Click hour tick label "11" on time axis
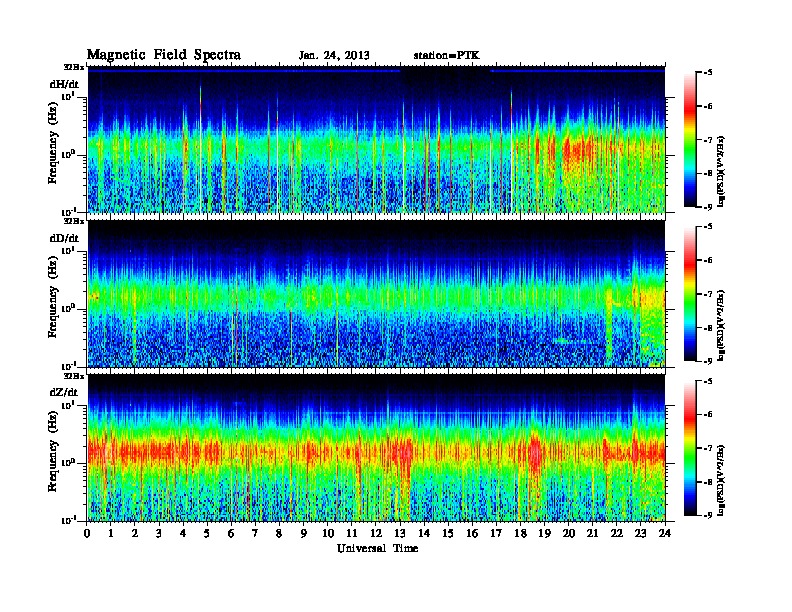Viewport: 792px width, 612px height. 352,533
